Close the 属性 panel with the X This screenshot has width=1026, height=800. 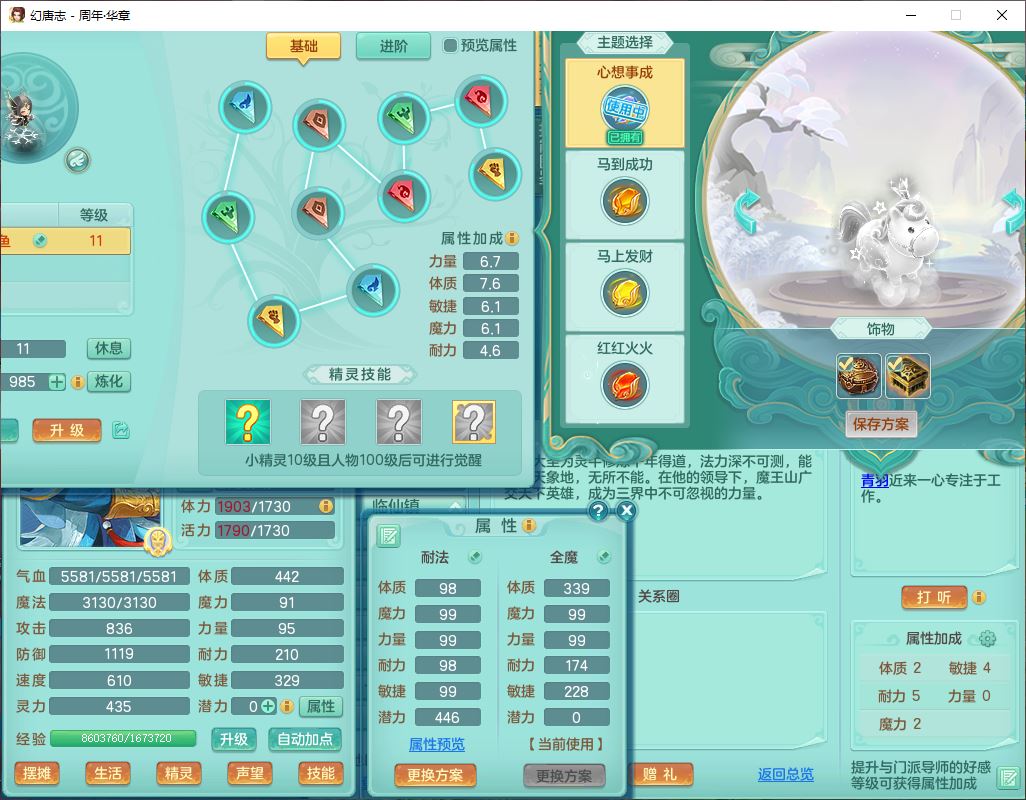pos(626,511)
